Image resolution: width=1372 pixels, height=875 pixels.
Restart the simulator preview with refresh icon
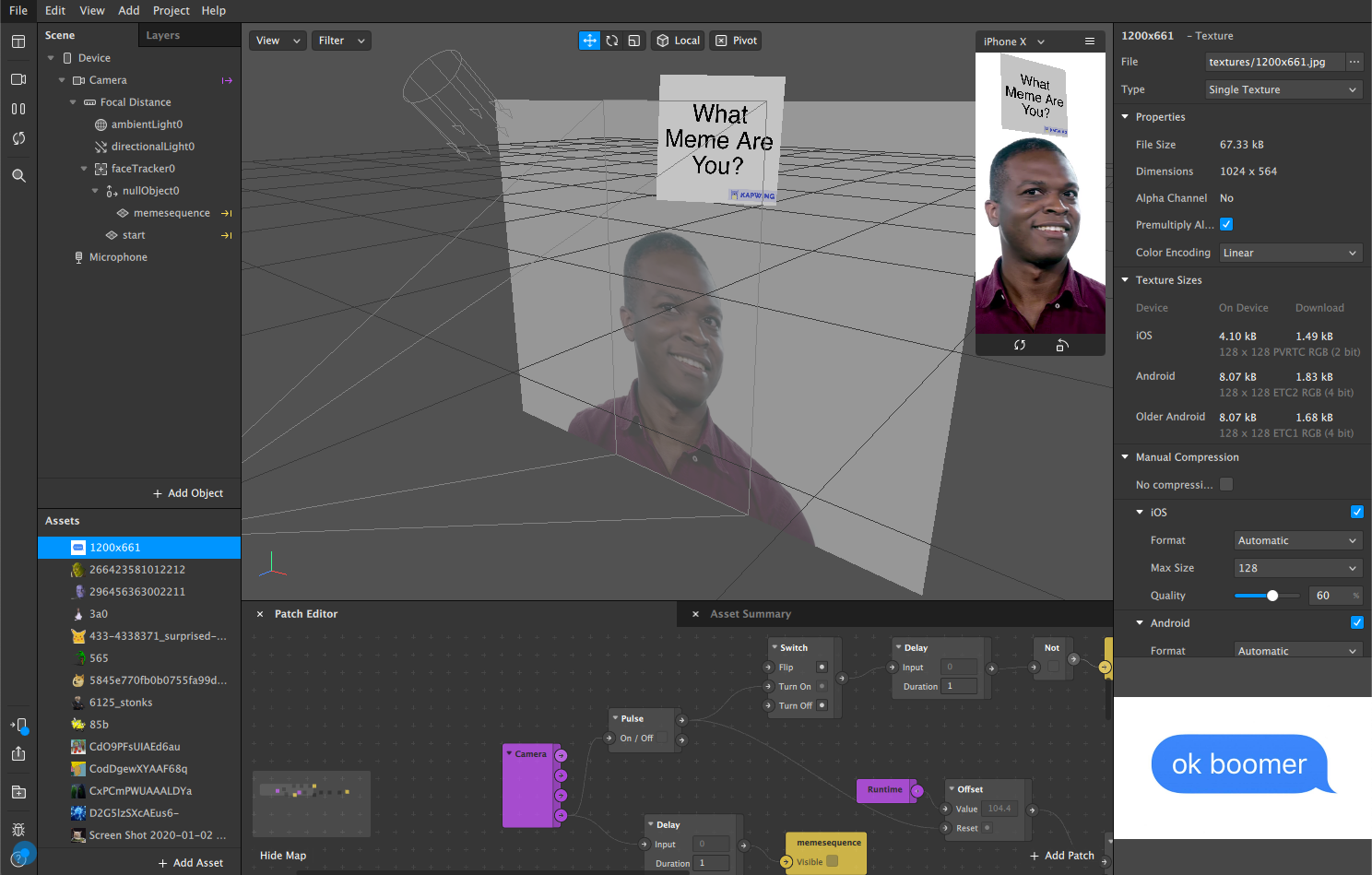point(1020,345)
